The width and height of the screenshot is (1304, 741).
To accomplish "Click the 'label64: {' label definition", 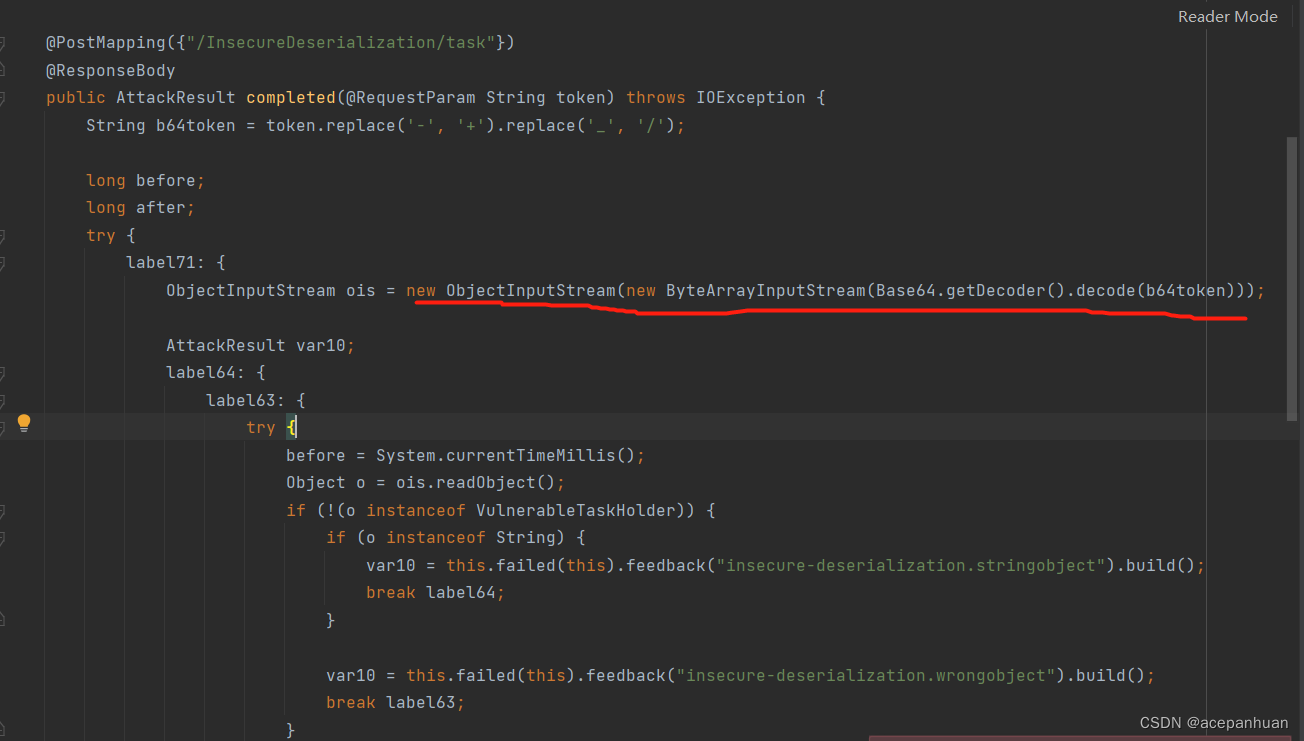I will [216, 373].
